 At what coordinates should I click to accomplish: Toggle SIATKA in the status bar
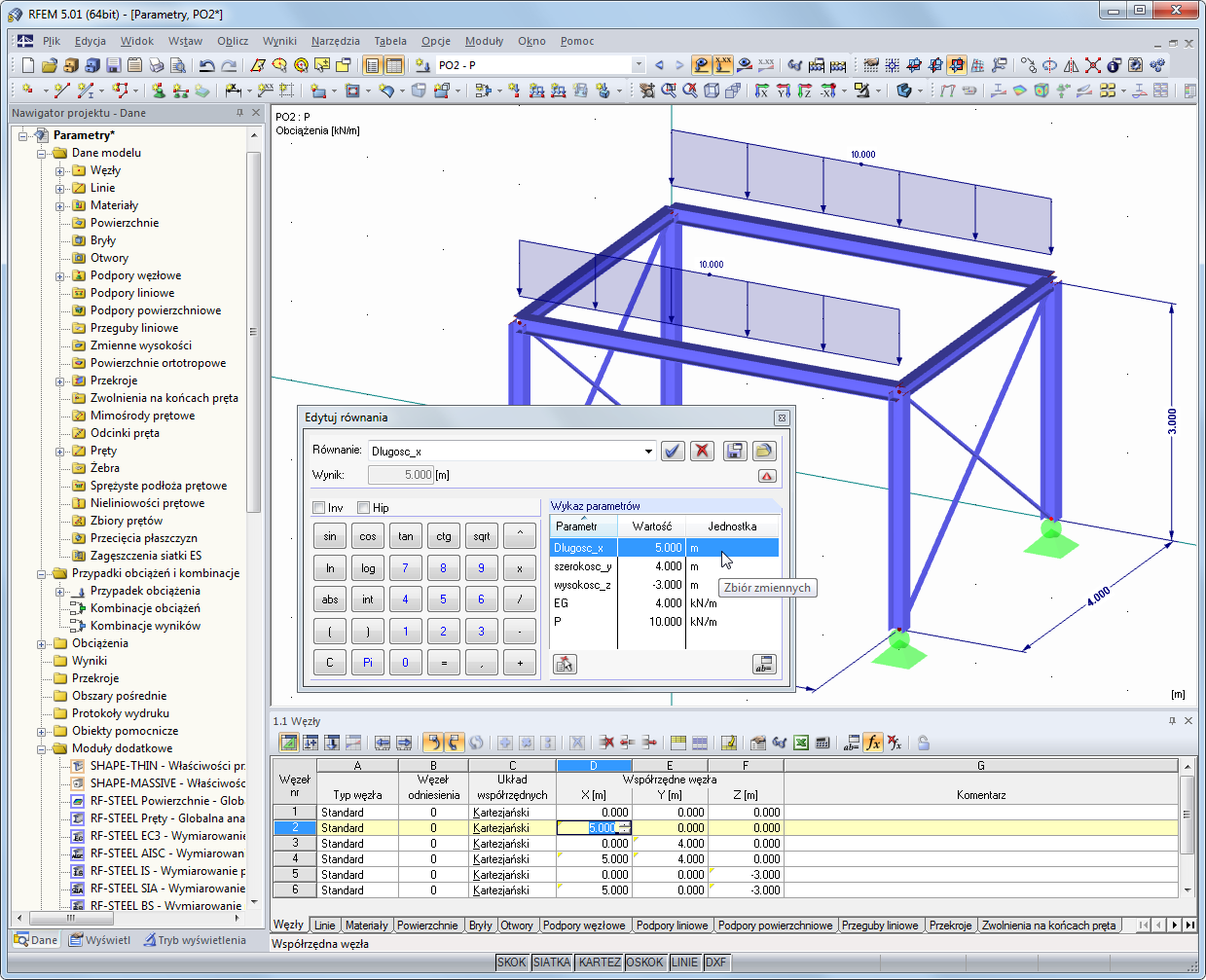point(552,962)
